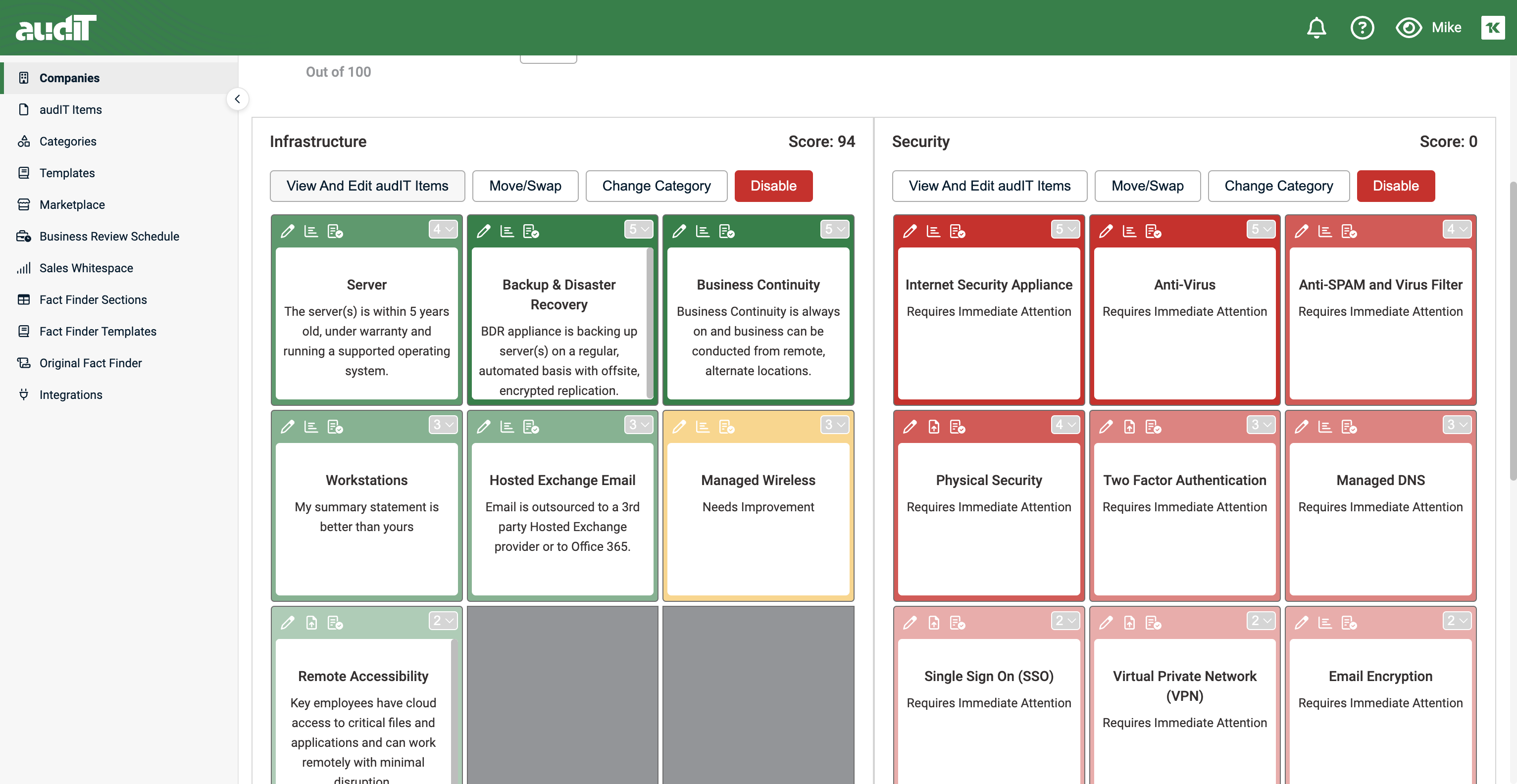The height and width of the screenshot is (784, 1517).
Task: Open the Server card score dropdown showing 4
Action: [443, 229]
